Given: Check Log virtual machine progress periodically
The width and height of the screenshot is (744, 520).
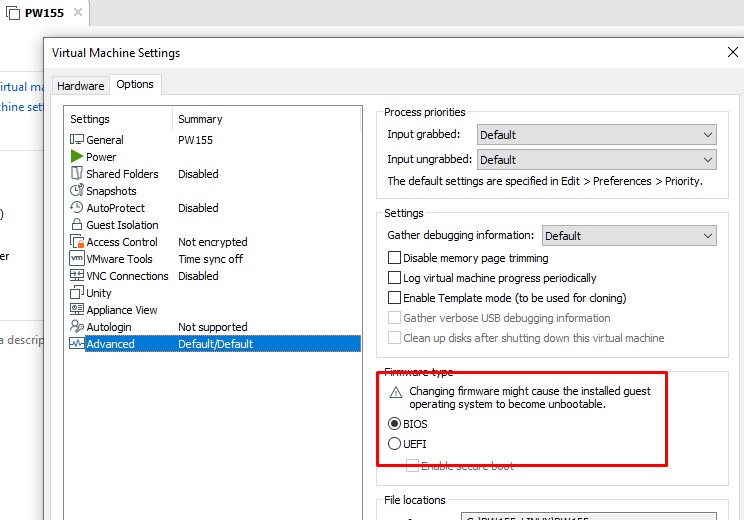Looking at the screenshot, I should pyautogui.click(x=394, y=278).
